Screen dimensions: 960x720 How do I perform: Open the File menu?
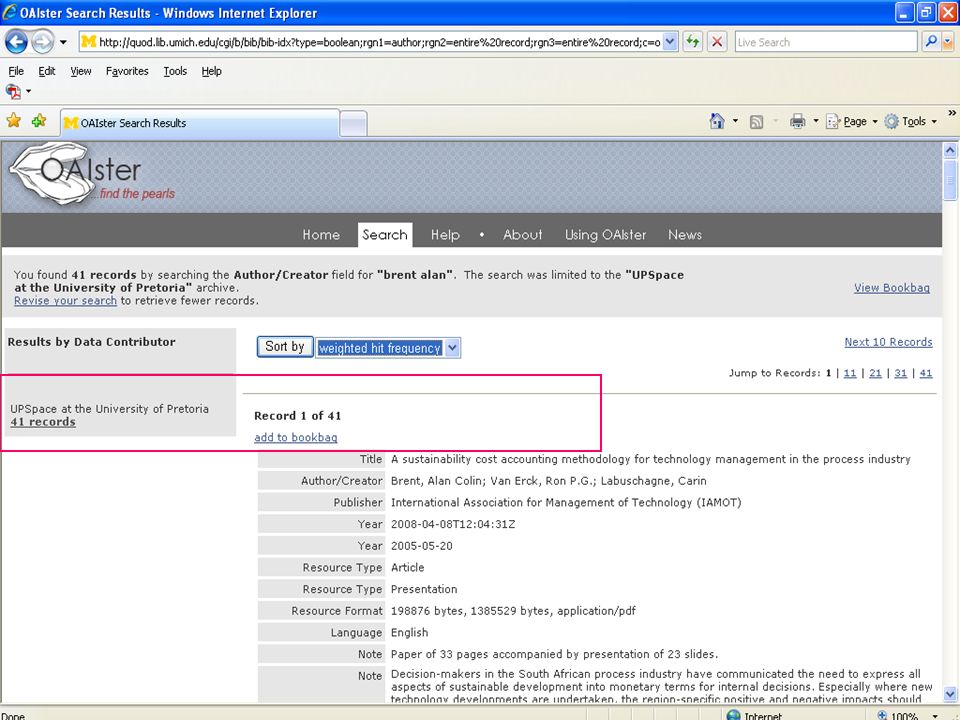[x=16, y=71]
